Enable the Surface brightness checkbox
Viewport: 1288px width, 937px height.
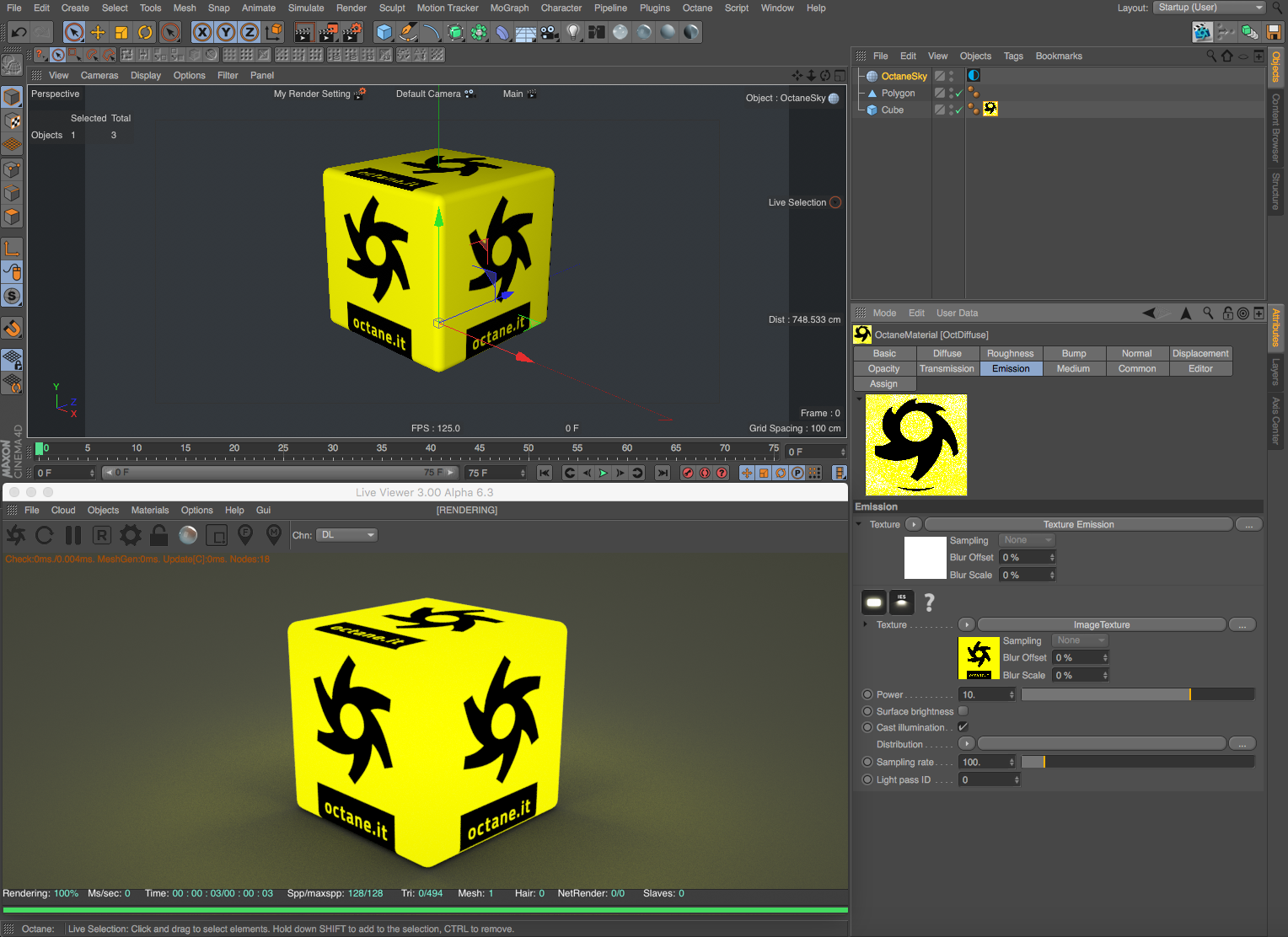click(x=963, y=711)
